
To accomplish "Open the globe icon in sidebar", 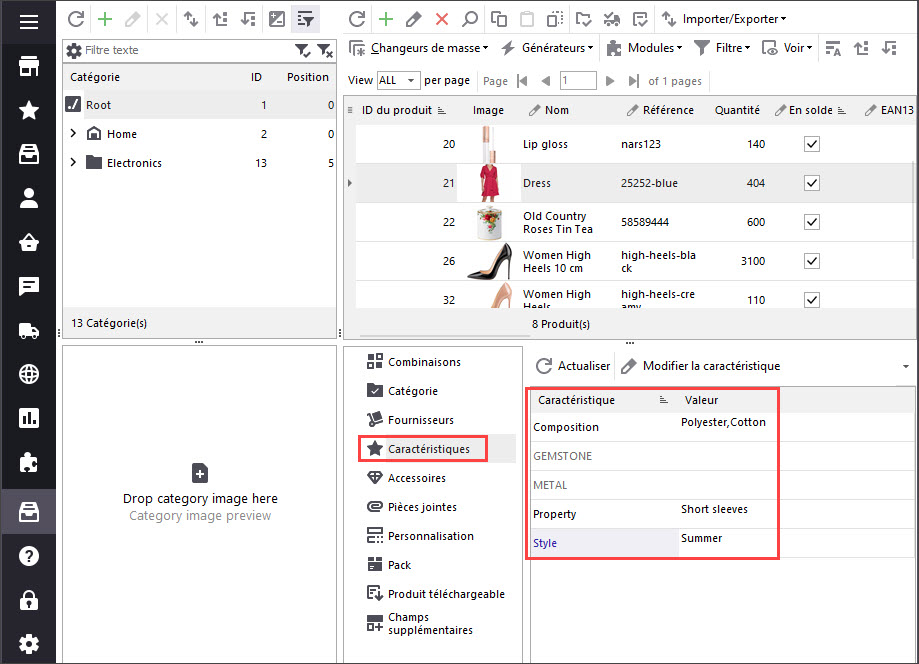I will pos(29,374).
